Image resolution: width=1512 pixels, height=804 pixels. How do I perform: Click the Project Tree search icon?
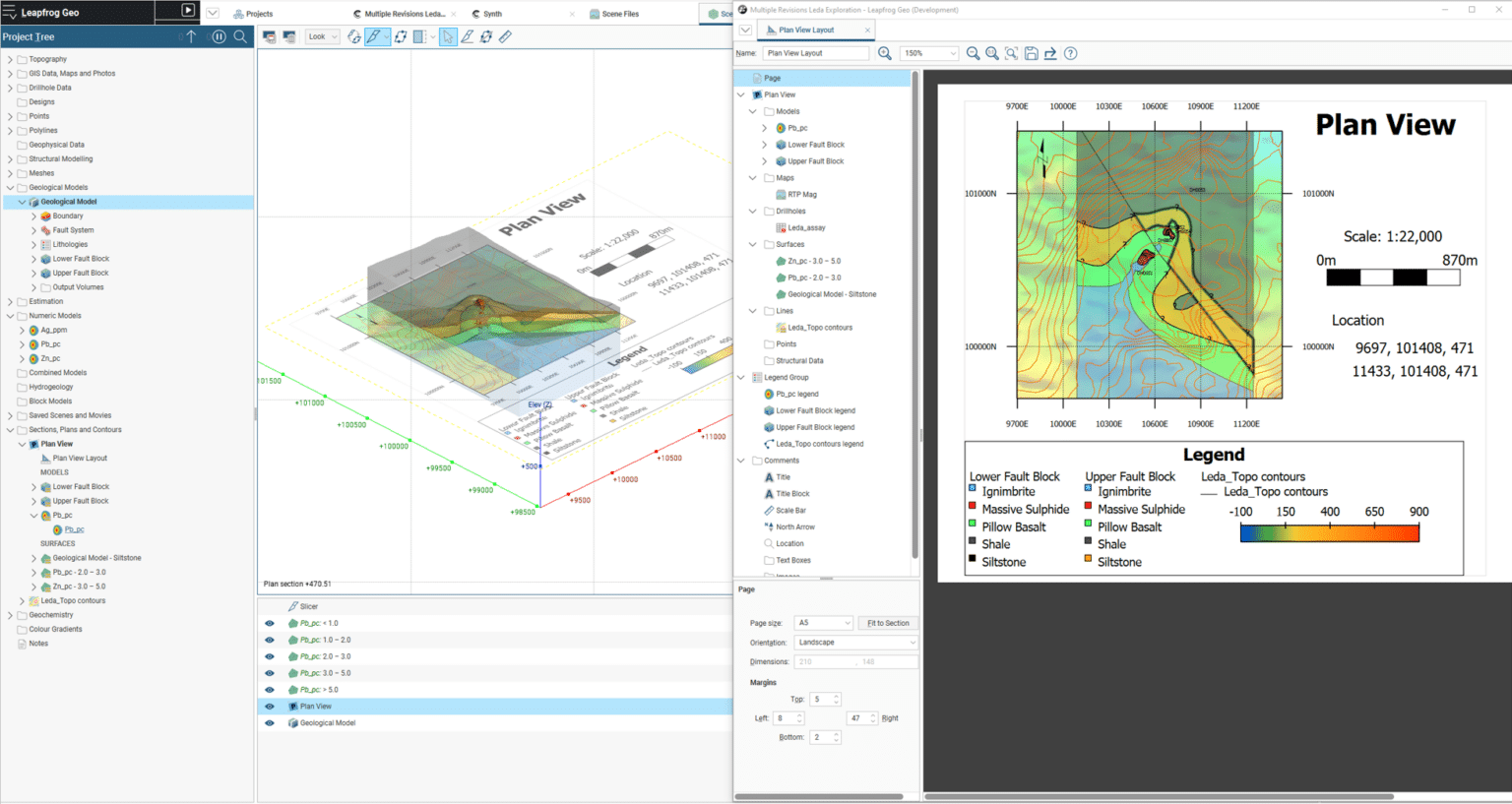click(240, 36)
